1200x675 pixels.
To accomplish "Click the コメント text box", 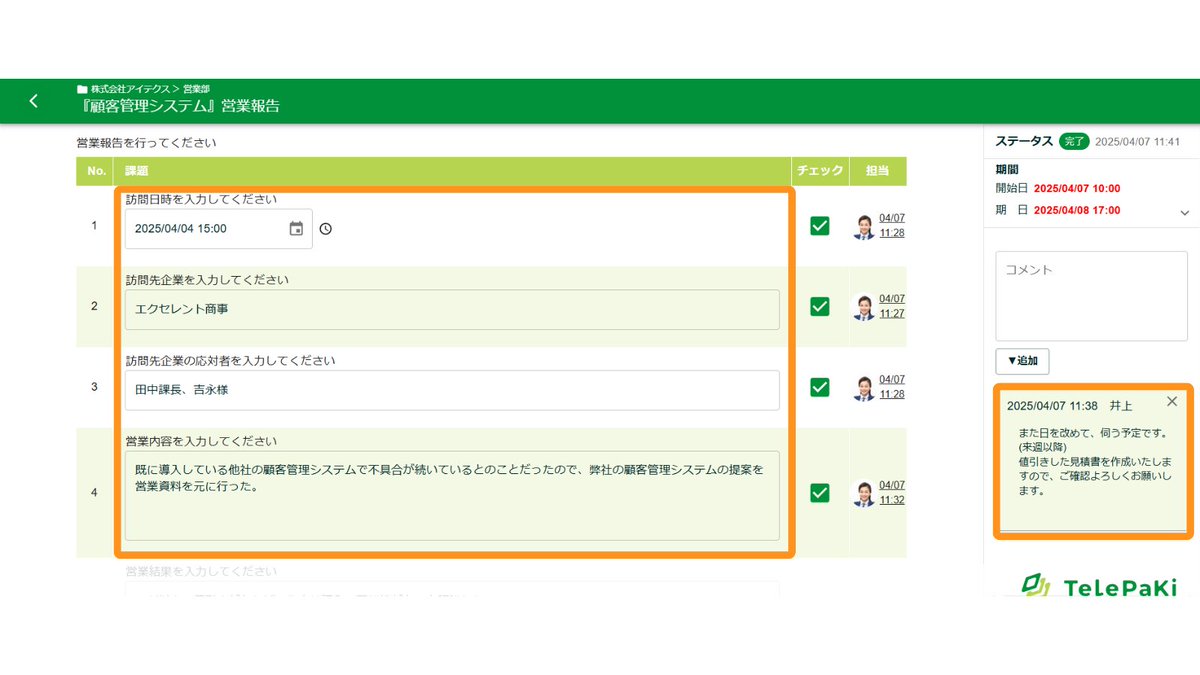I will click(x=1091, y=296).
